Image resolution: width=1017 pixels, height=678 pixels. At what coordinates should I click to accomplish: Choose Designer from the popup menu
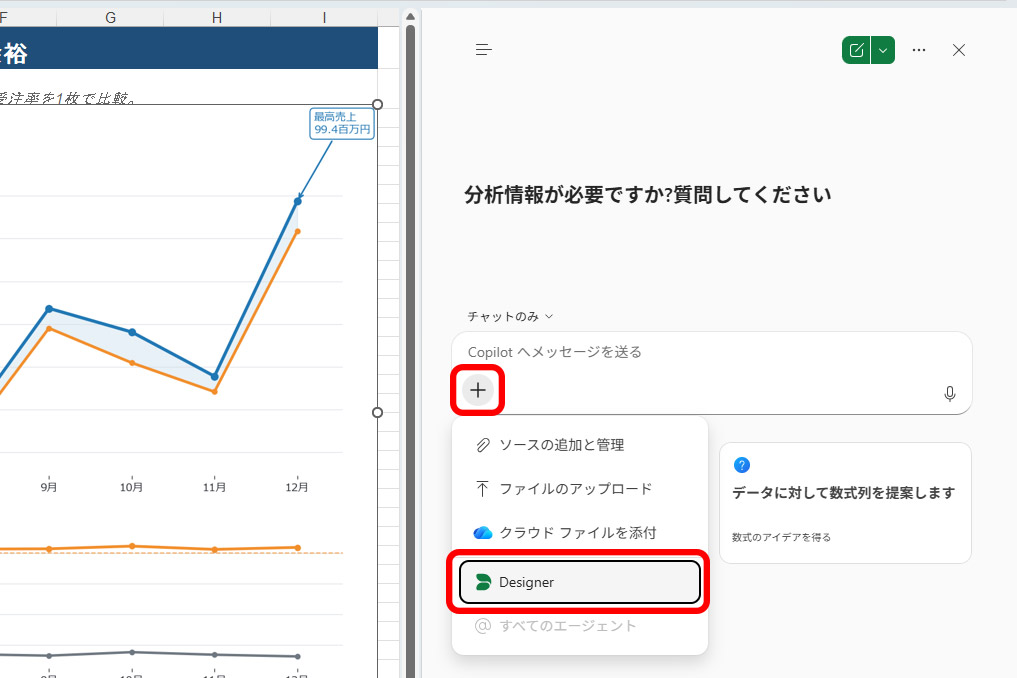pyautogui.click(x=580, y=582)
